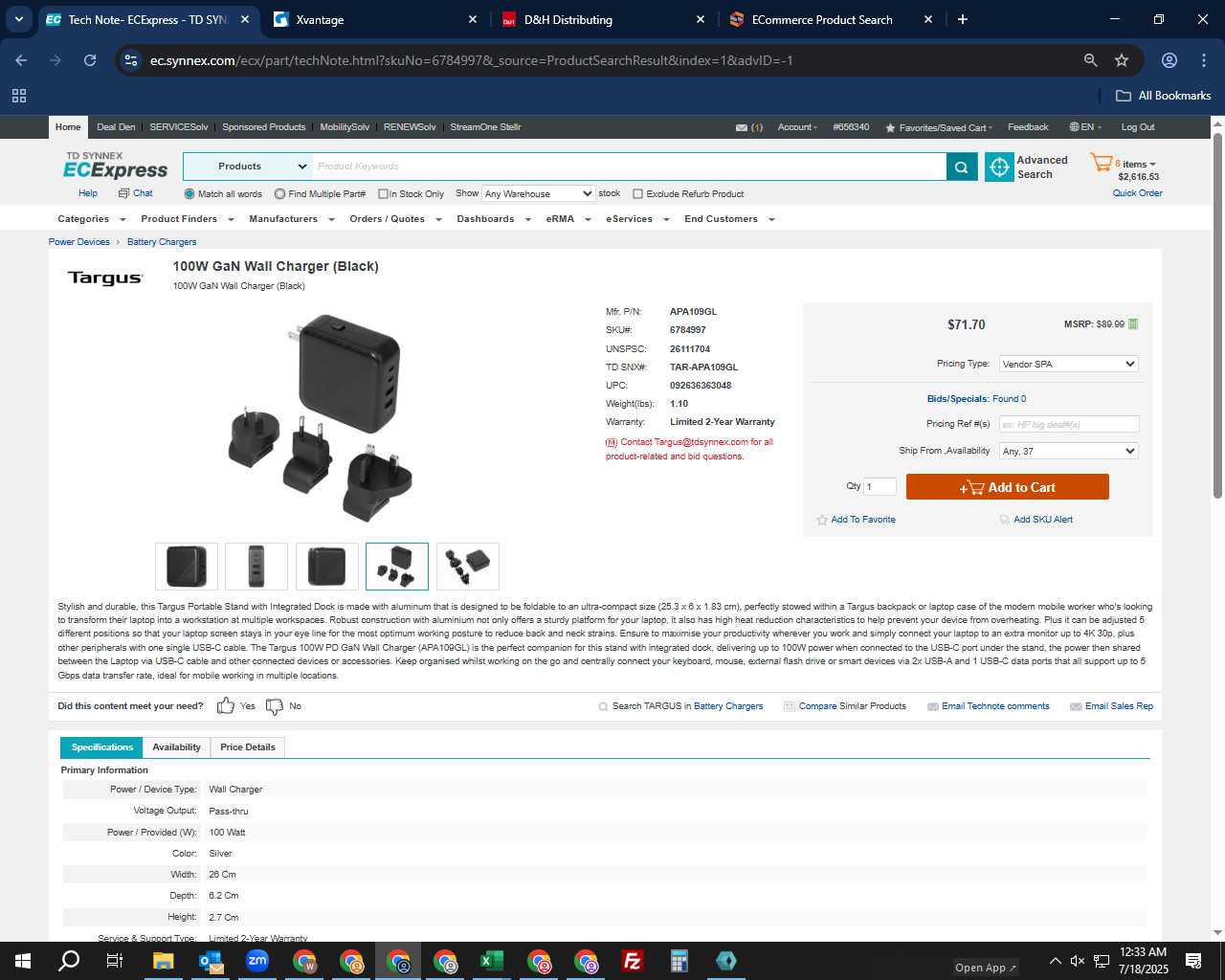This screenshot has height=980, width=1225.
Task: Click the Add to Cart button
Action: pyautogui.click(x=1007, y=487)
